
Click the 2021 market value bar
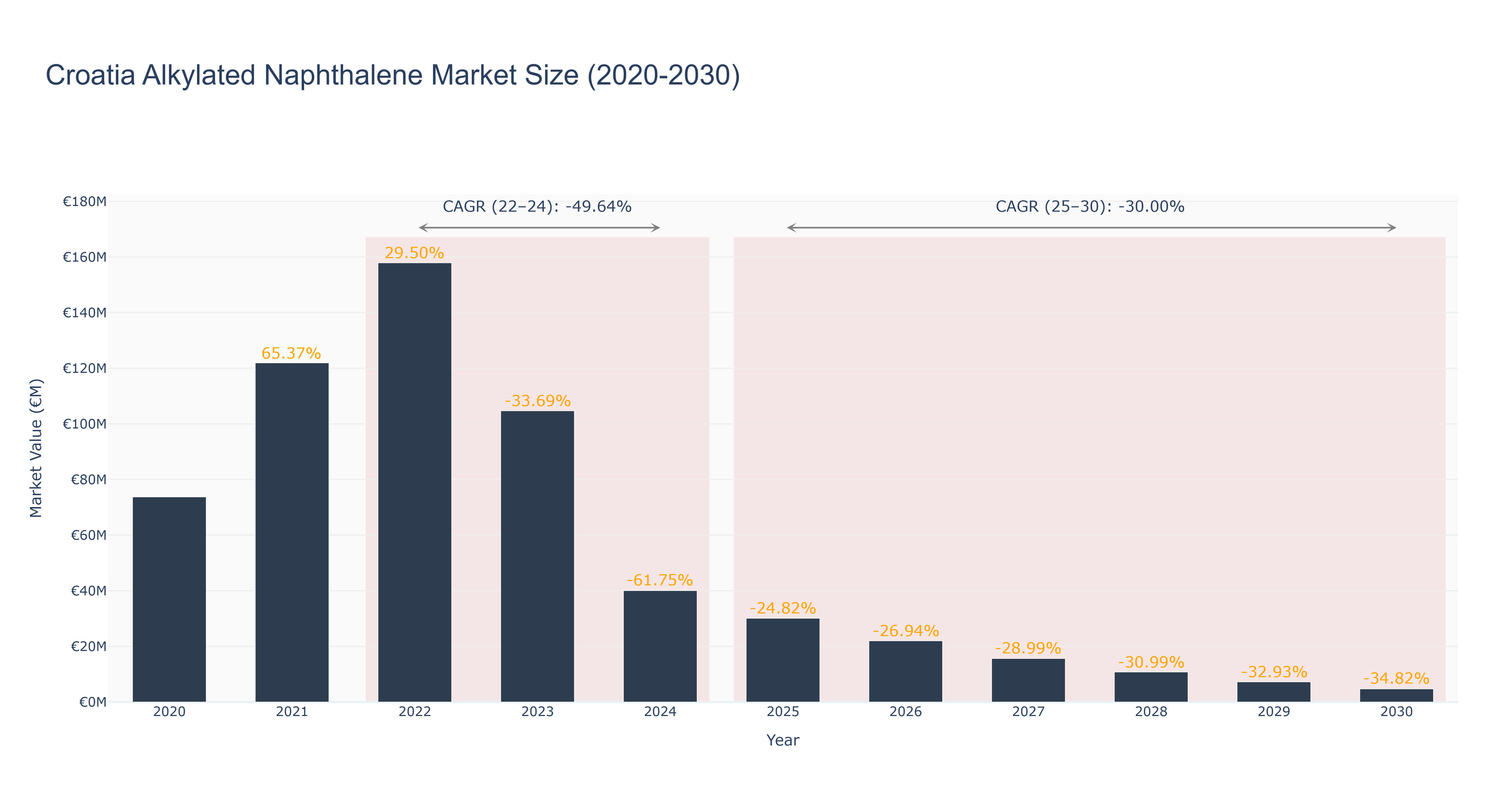(x=292, y=532)
